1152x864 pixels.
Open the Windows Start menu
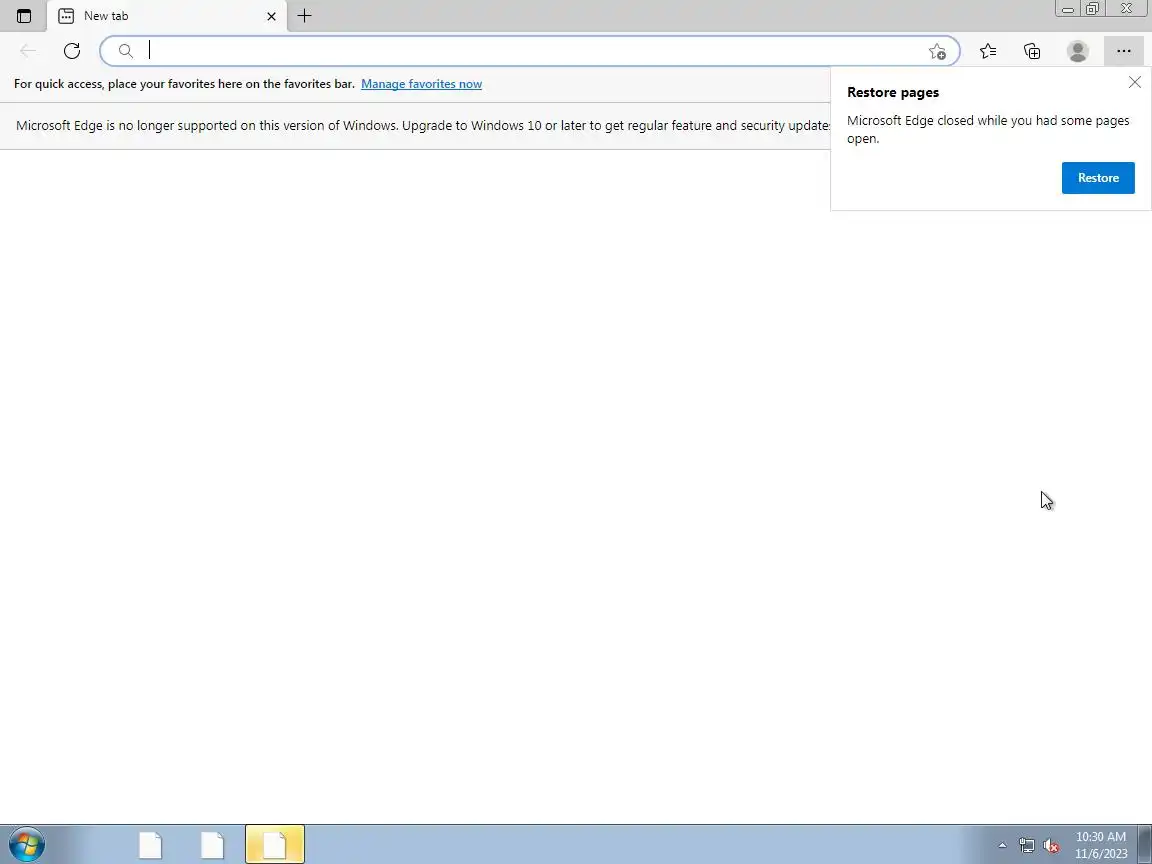(x=26, y=844)
